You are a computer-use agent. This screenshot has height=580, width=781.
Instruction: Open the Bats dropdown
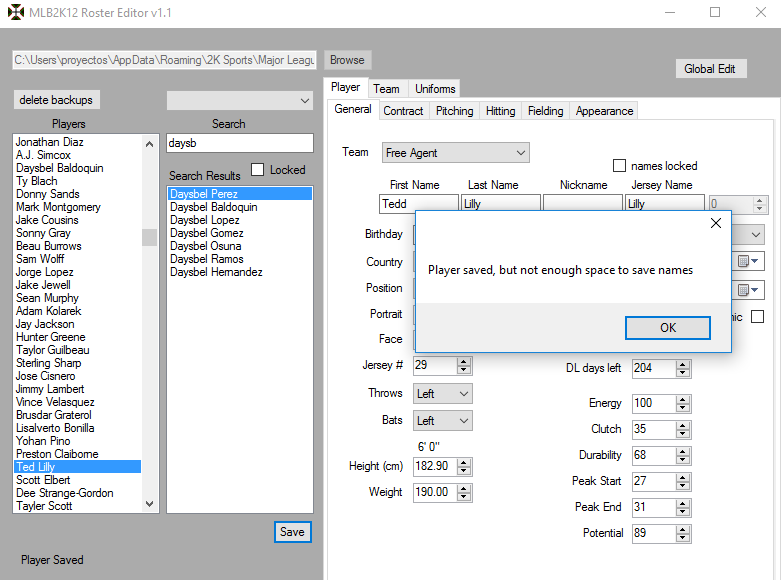[442, 421]
